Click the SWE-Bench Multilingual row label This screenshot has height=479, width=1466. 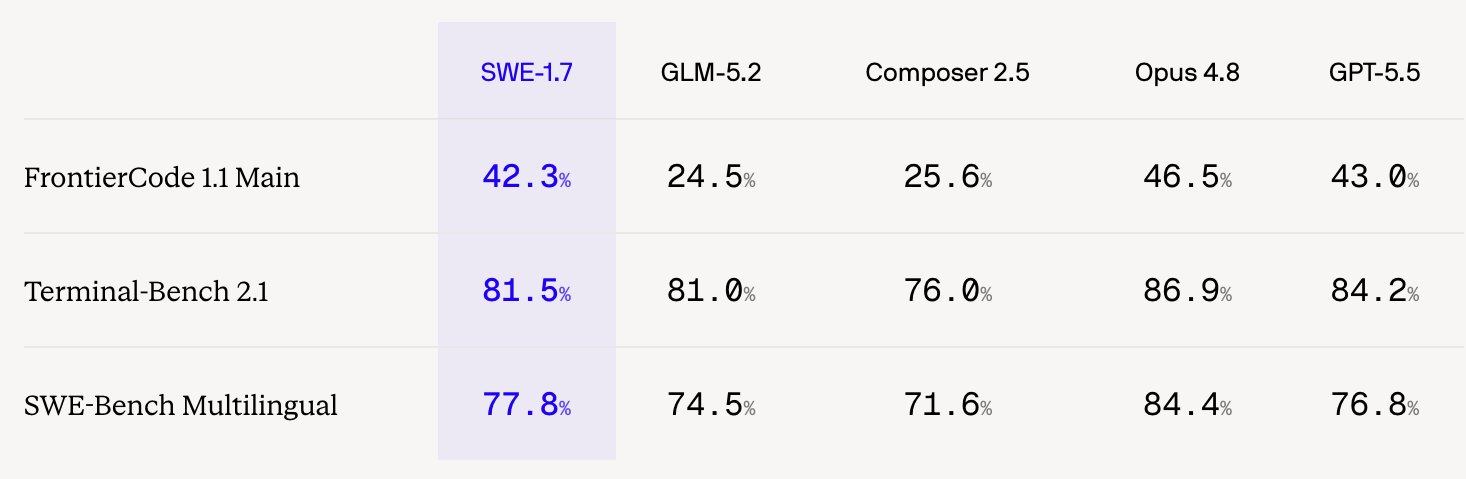181,406
